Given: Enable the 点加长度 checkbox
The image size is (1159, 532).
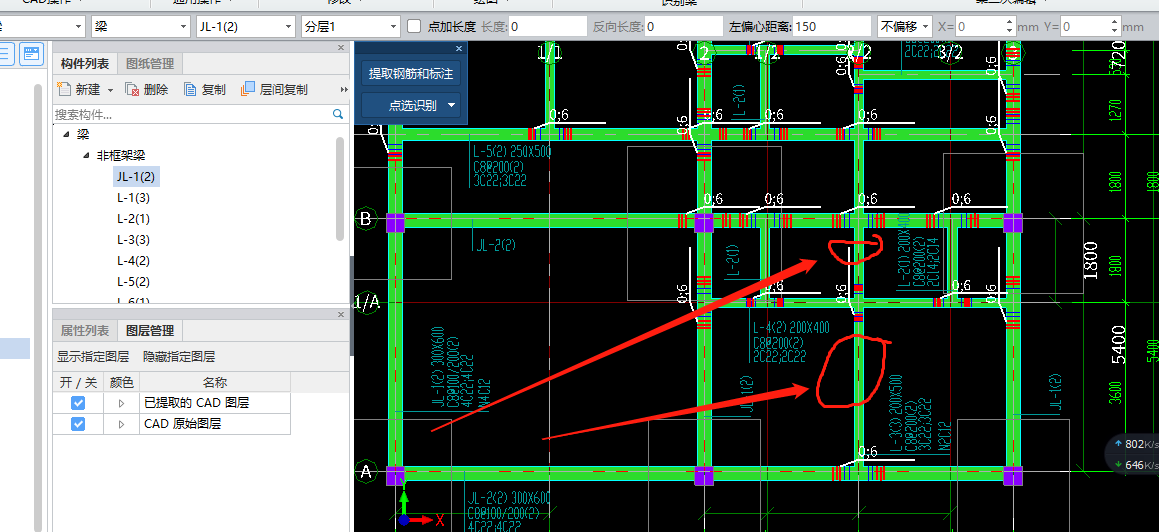Looking at the screenshot, I should [x=415, y=27].
